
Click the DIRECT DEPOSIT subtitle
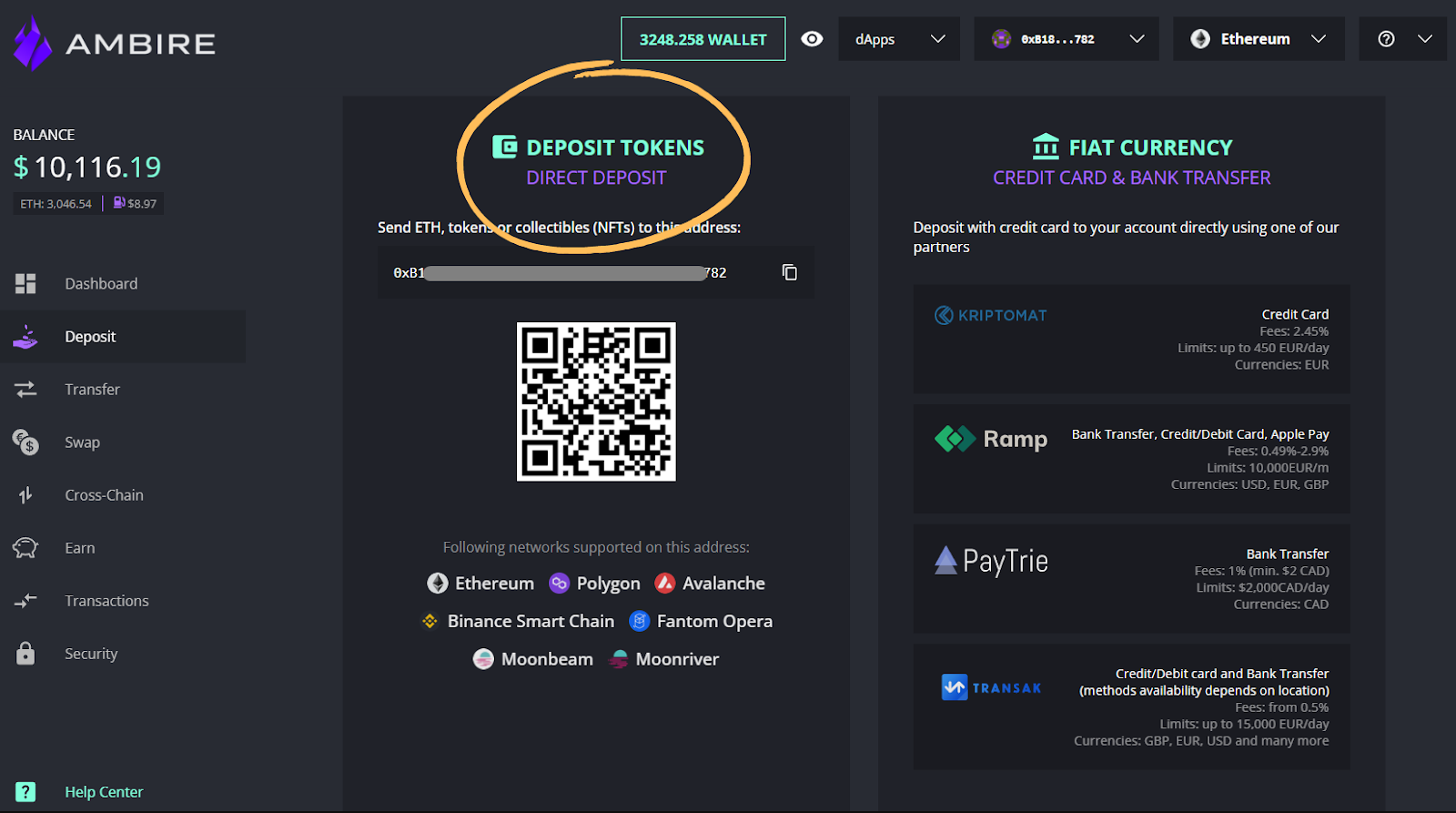[596, 178]
